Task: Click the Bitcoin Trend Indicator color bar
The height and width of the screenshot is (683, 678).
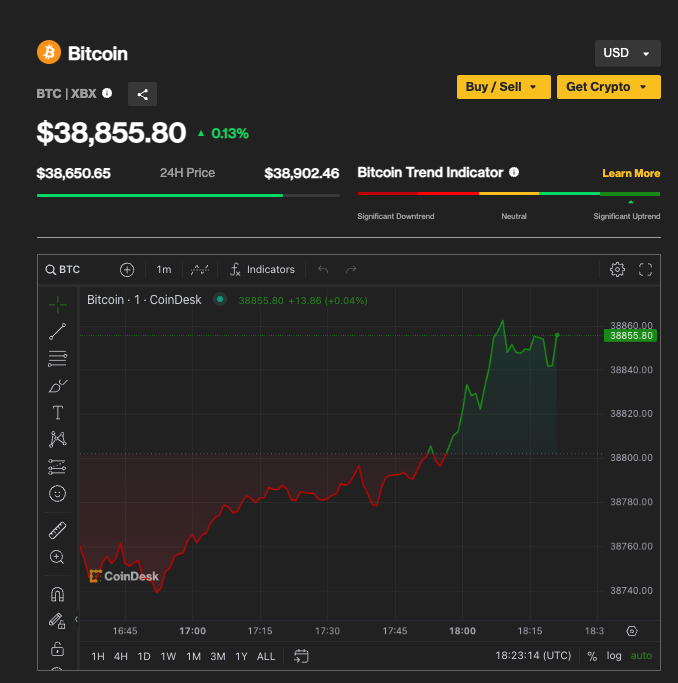Action: point(509,193)
